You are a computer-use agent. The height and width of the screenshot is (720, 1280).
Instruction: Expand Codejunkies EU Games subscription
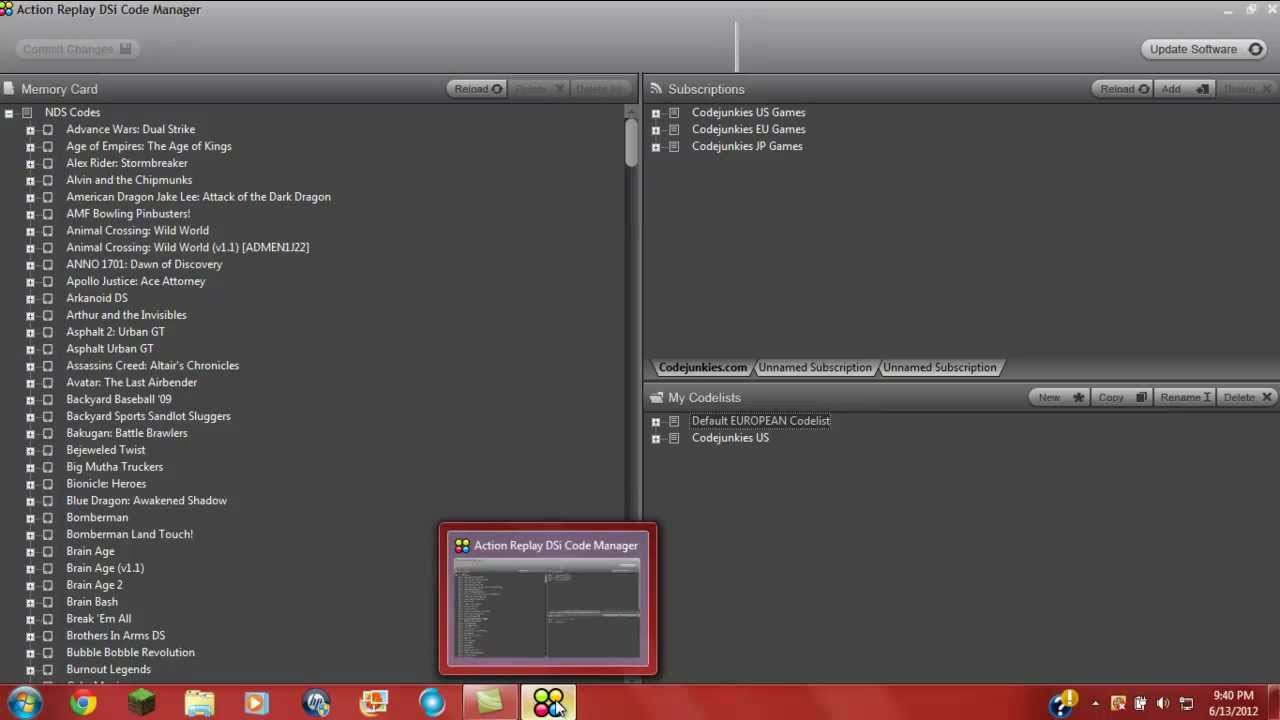(x=656, y=130)
